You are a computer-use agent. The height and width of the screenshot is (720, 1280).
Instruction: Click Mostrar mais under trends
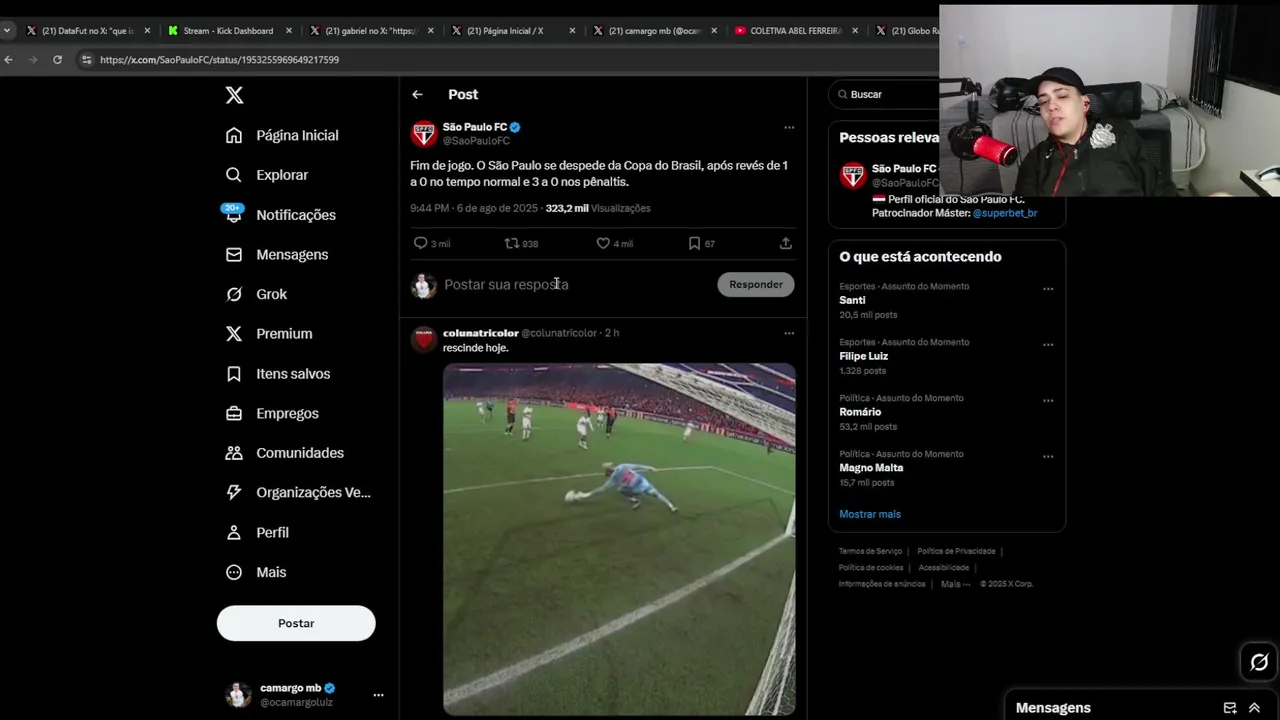[870, 514]
